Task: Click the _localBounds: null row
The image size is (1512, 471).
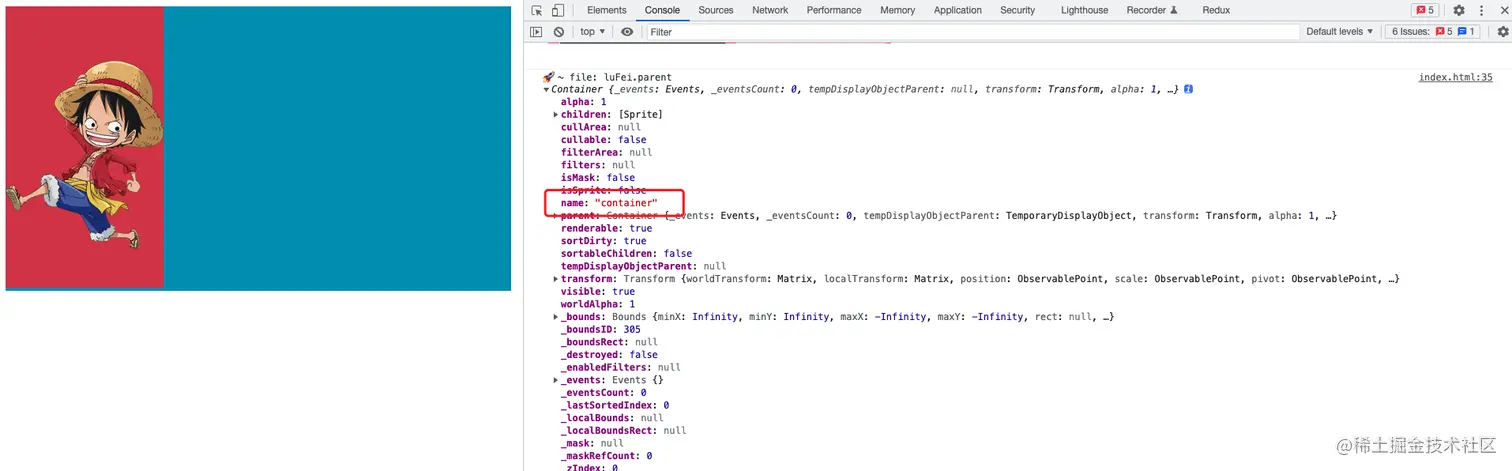Action: pos(613,418)
